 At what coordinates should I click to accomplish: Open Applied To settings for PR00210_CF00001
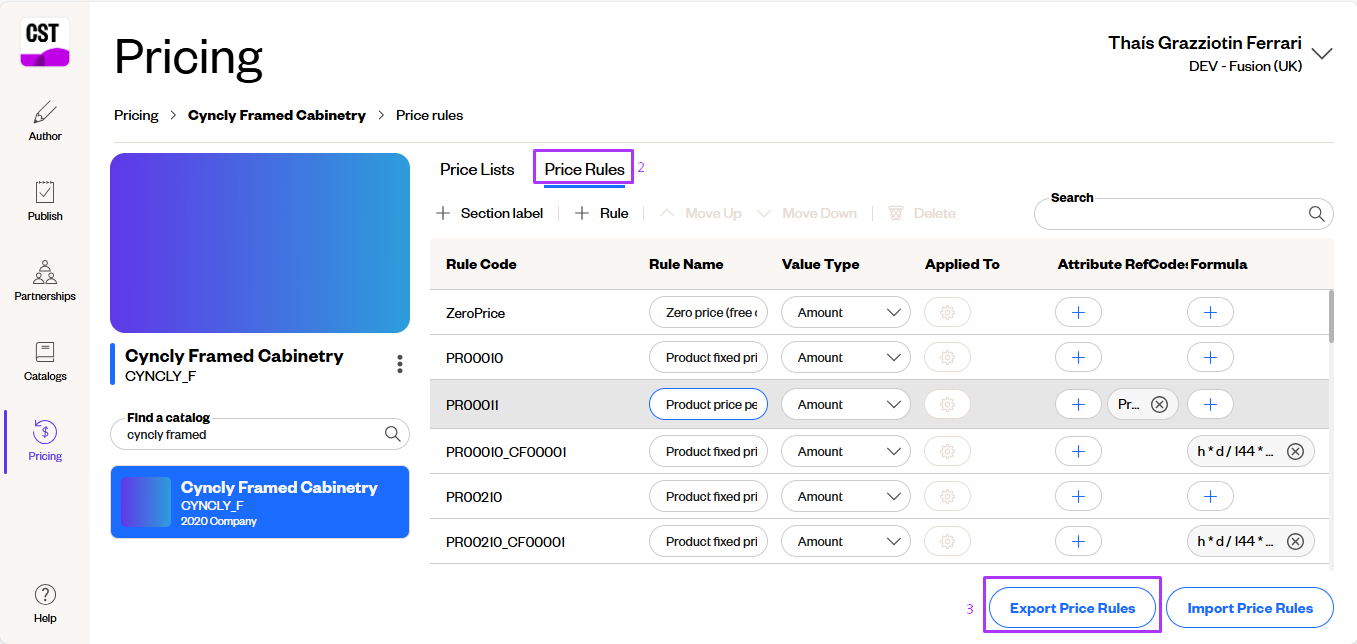948,541
